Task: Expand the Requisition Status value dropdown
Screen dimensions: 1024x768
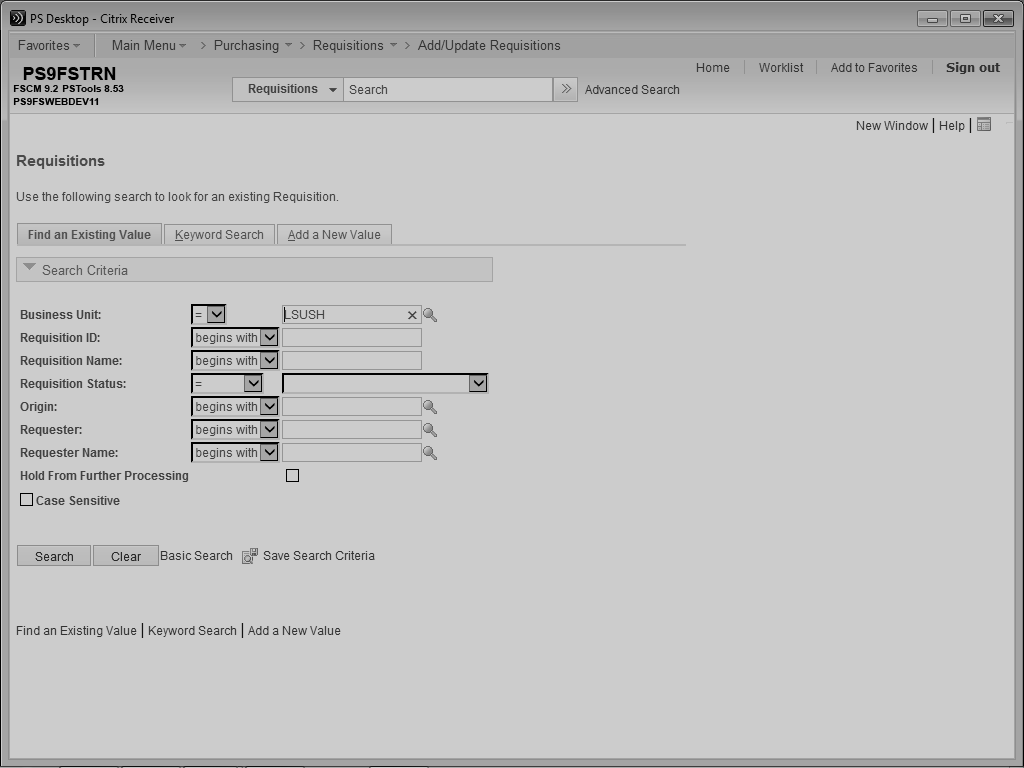Action: coord(478,384)
